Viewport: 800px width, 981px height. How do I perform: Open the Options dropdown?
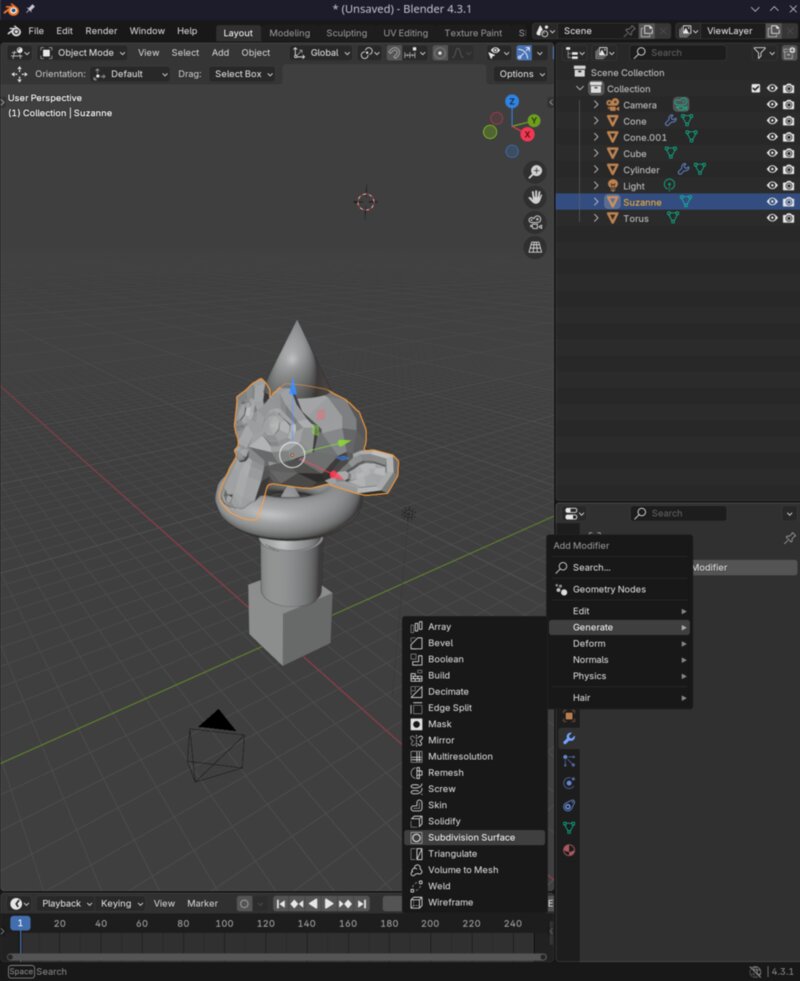[x=522, y=74]
